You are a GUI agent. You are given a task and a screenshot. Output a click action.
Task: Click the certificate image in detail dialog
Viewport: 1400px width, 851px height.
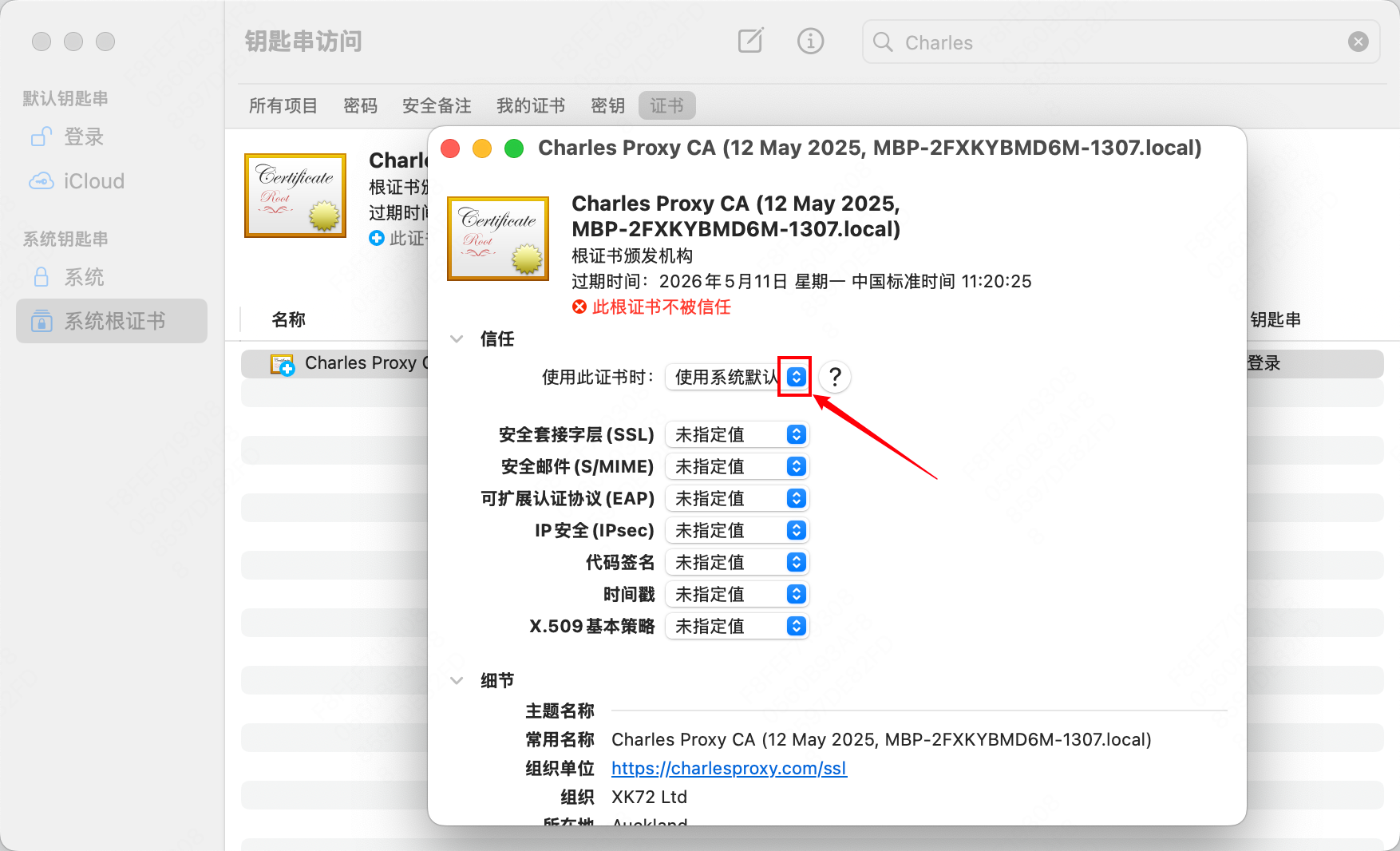(498, 239)
